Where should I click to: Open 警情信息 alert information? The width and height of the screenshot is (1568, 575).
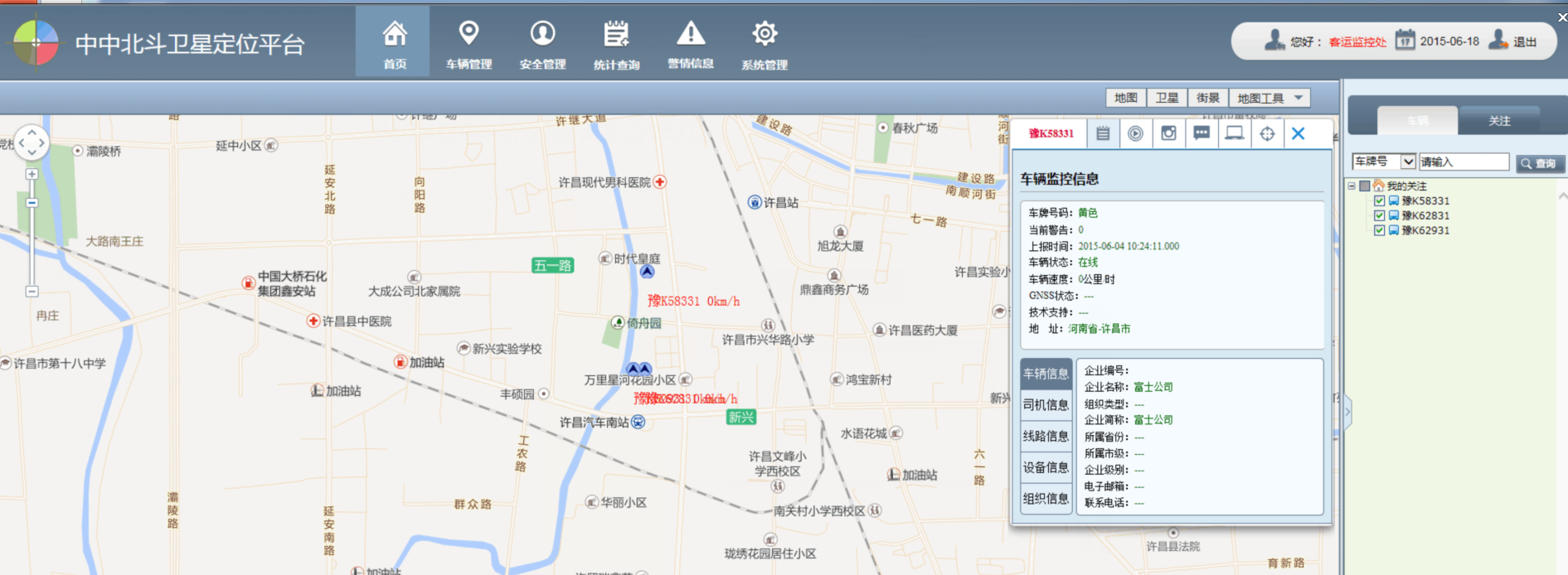click(x=691, y=43)
